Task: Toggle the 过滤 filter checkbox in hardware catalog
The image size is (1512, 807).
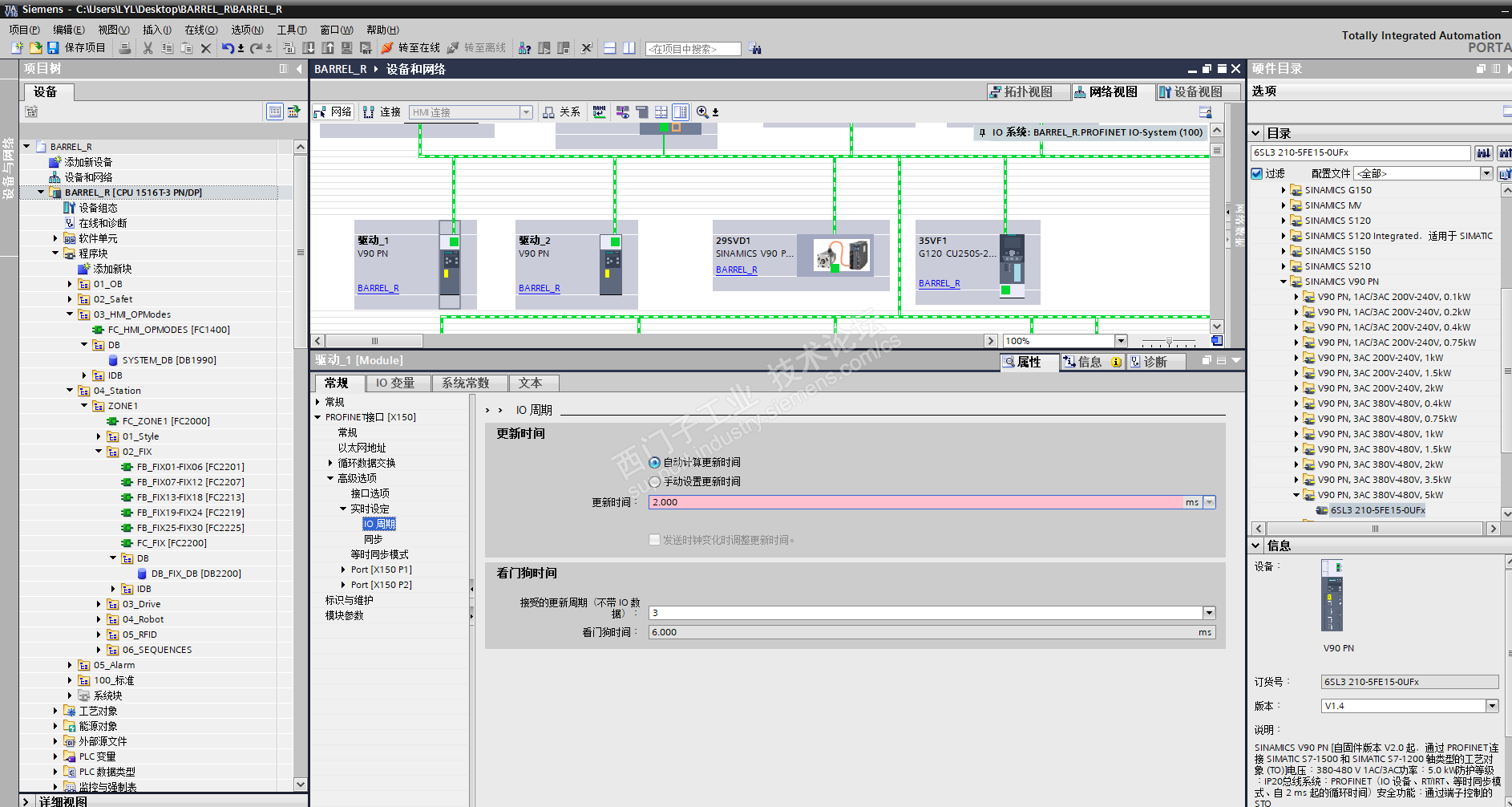Action: [1257, 173]
